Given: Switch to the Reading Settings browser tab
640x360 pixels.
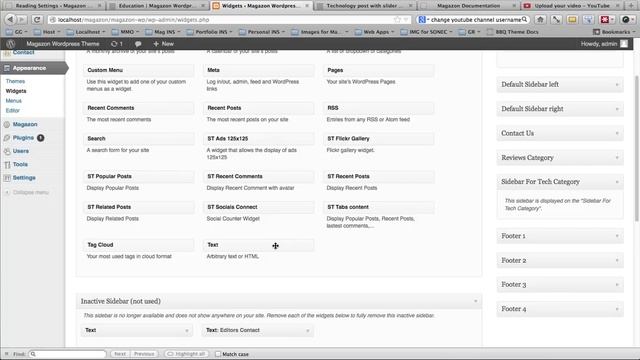Looking at the screenshot, I should 54,6.
